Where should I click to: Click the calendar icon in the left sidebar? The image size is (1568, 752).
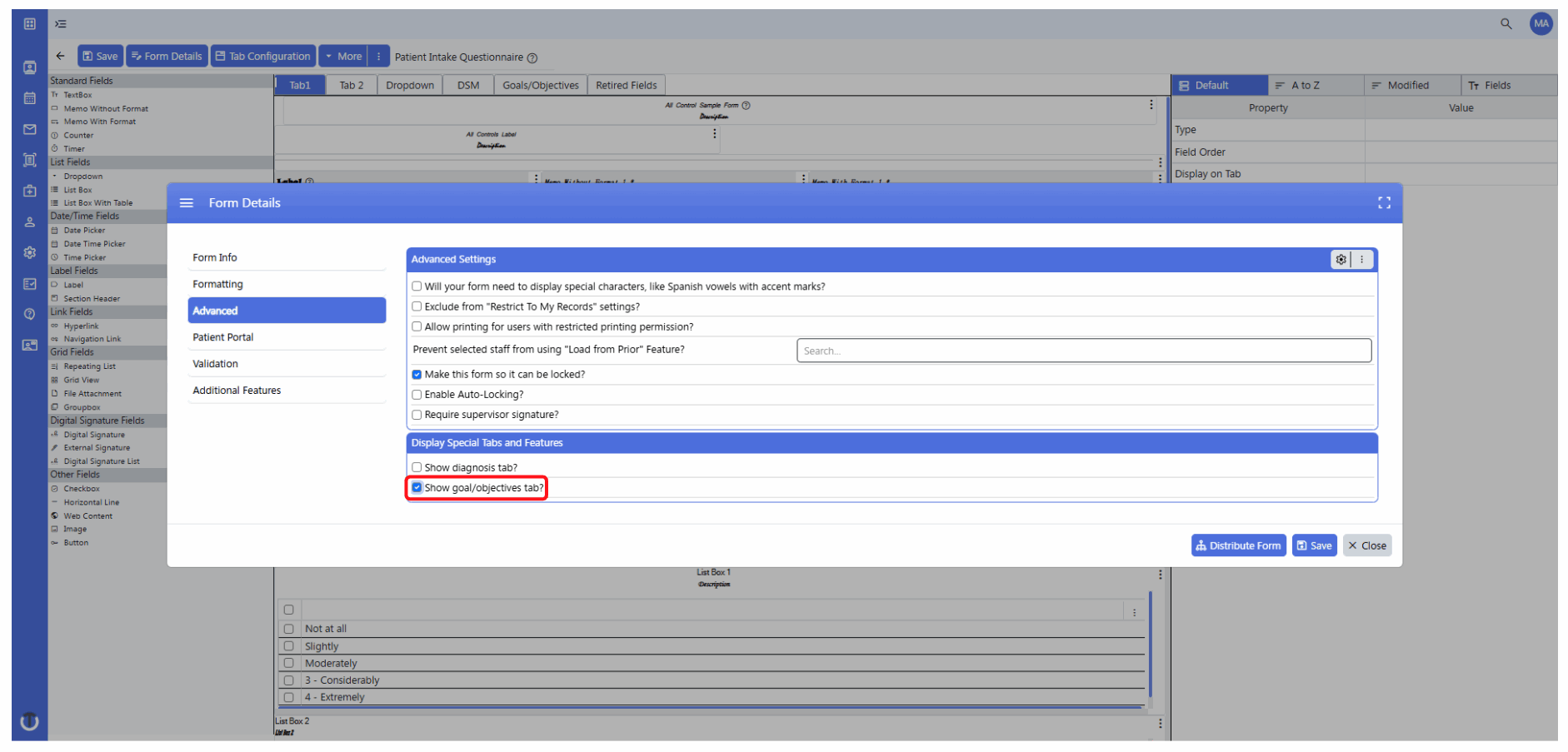tap(30, 98)
